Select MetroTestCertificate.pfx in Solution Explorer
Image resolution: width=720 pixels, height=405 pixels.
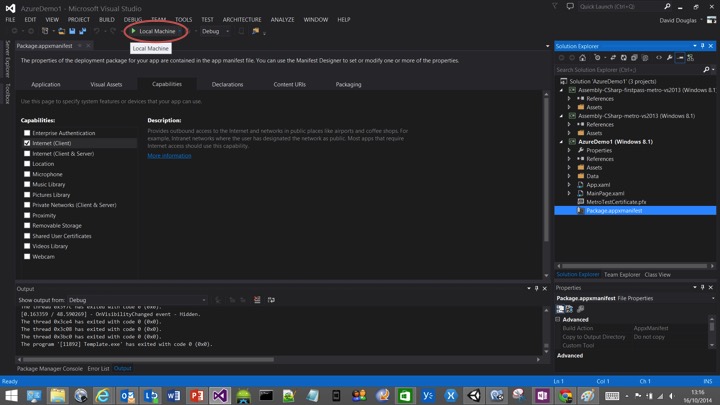tap(616, 202)
